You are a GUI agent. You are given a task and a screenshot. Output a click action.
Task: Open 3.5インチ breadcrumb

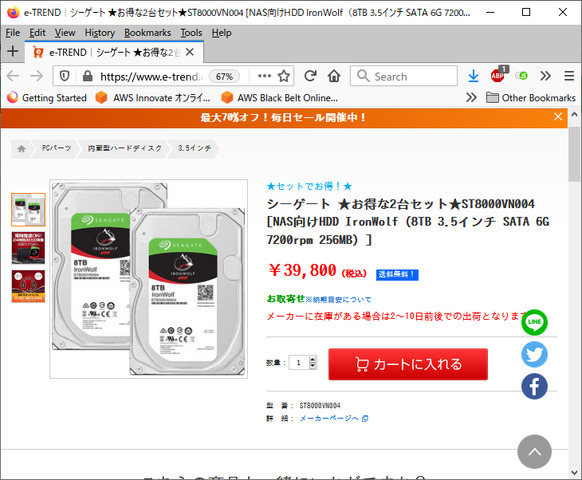(194, 148)
